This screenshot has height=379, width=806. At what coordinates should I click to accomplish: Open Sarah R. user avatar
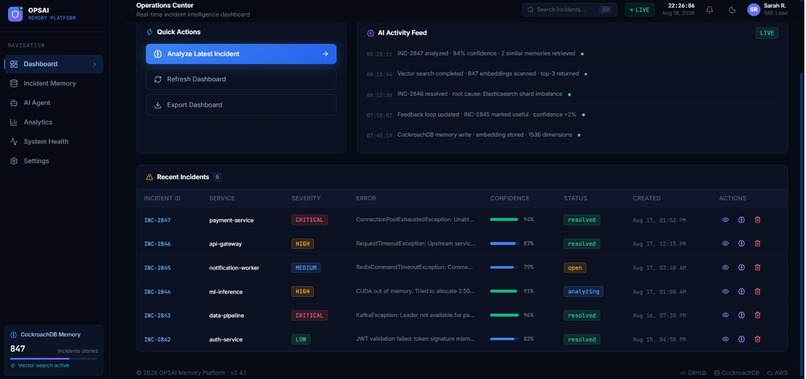click(754, 10)
